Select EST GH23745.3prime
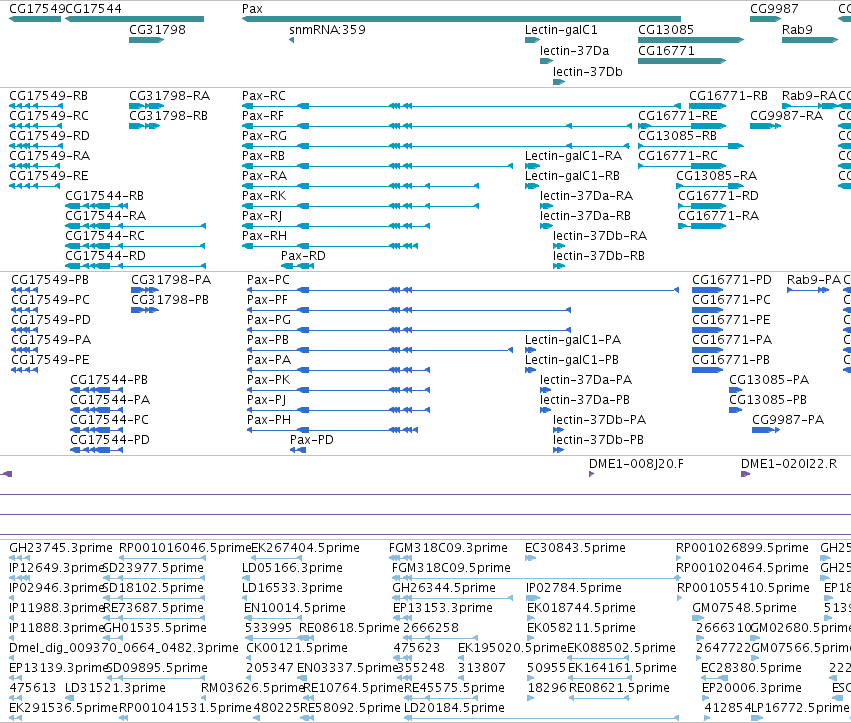Viewport: 851px width, 723px height. click(61, 548)
